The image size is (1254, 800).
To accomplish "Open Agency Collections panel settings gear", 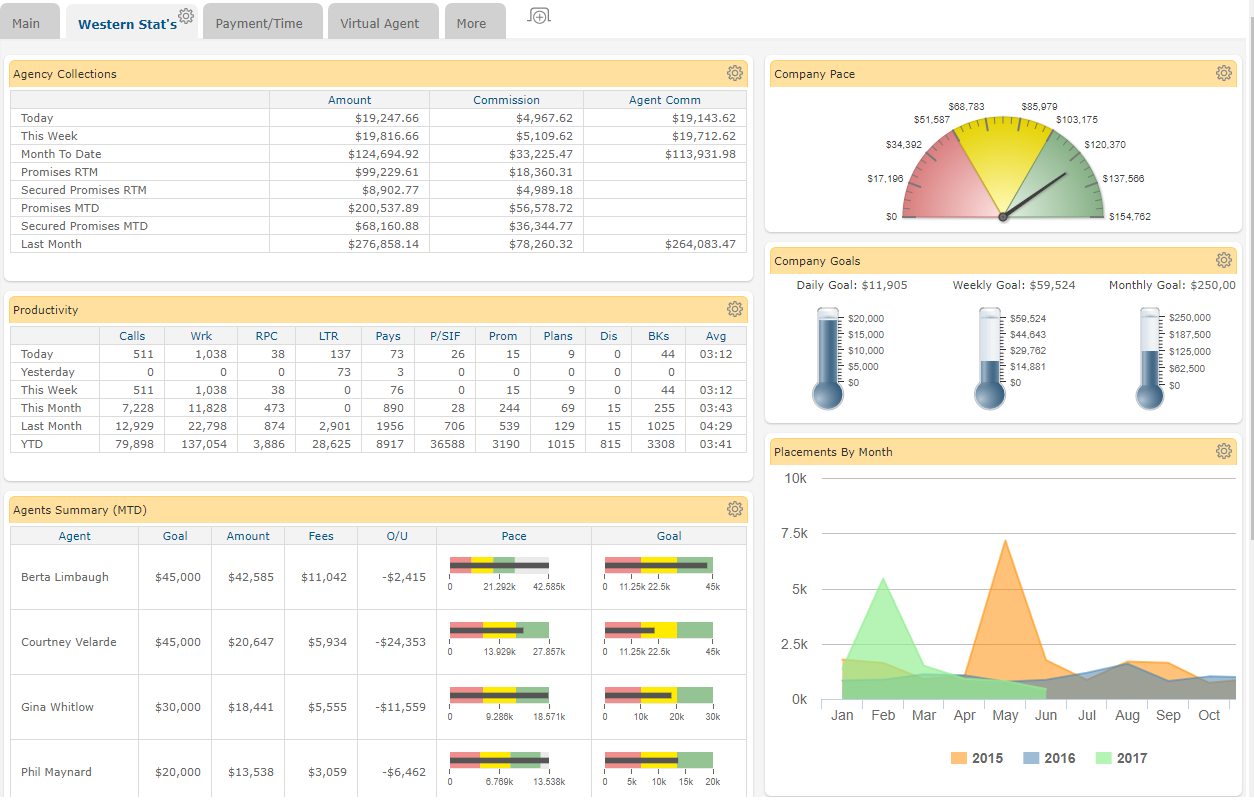I will (735, 73).
